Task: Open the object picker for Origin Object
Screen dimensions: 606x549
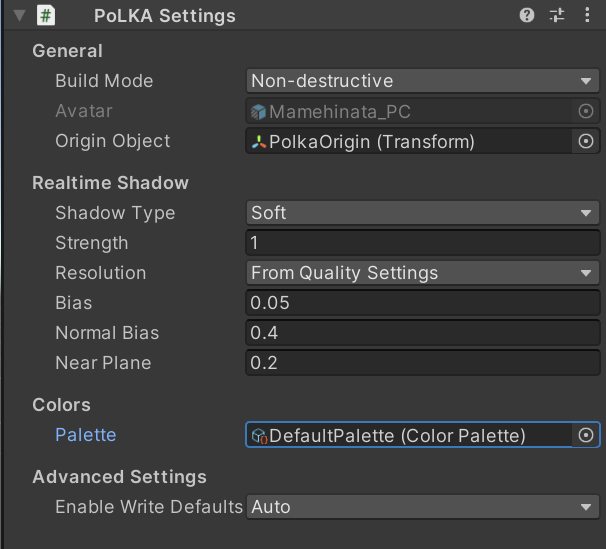Action: coord(586,142)
